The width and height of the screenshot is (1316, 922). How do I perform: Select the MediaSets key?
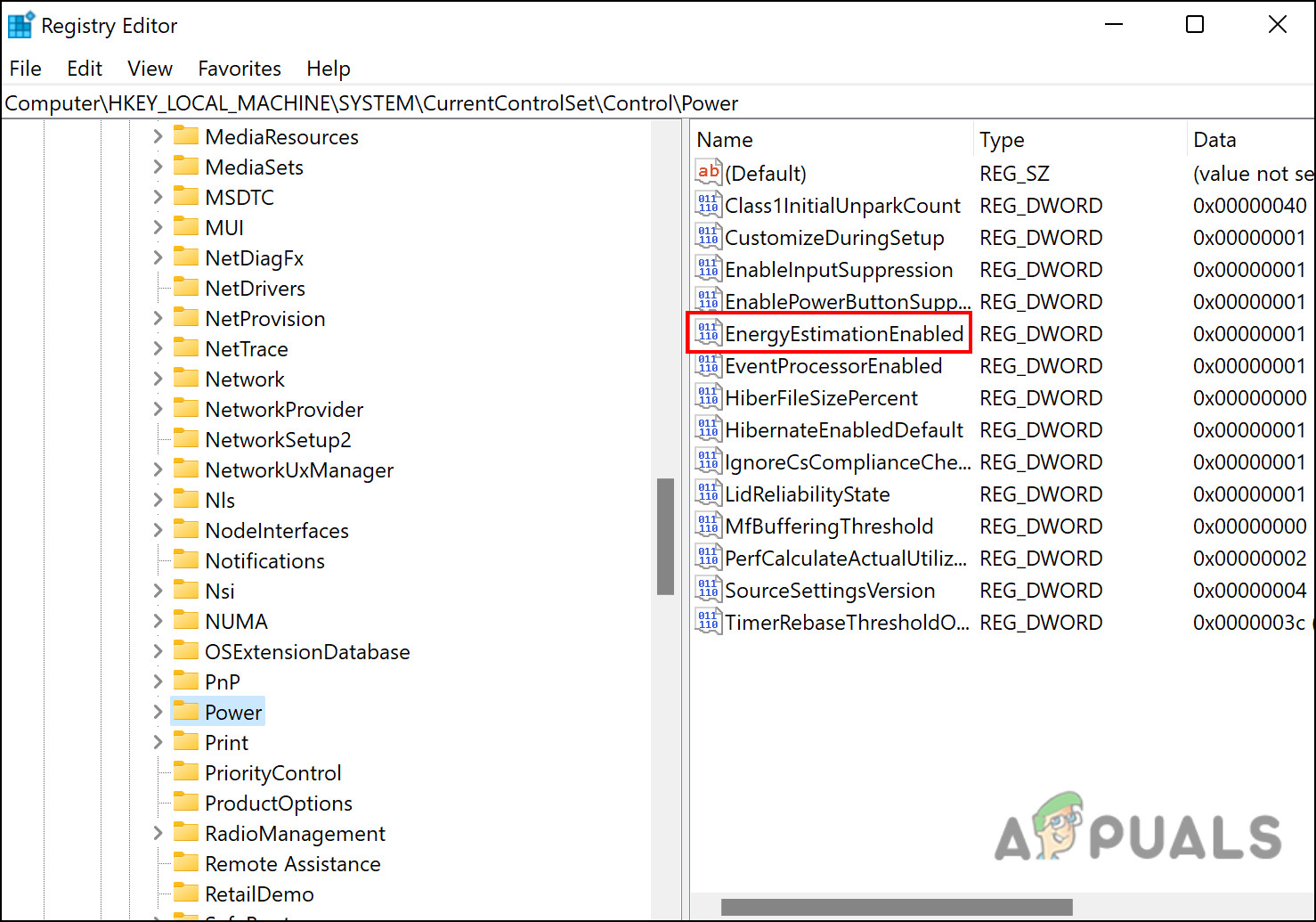point(255,167)
